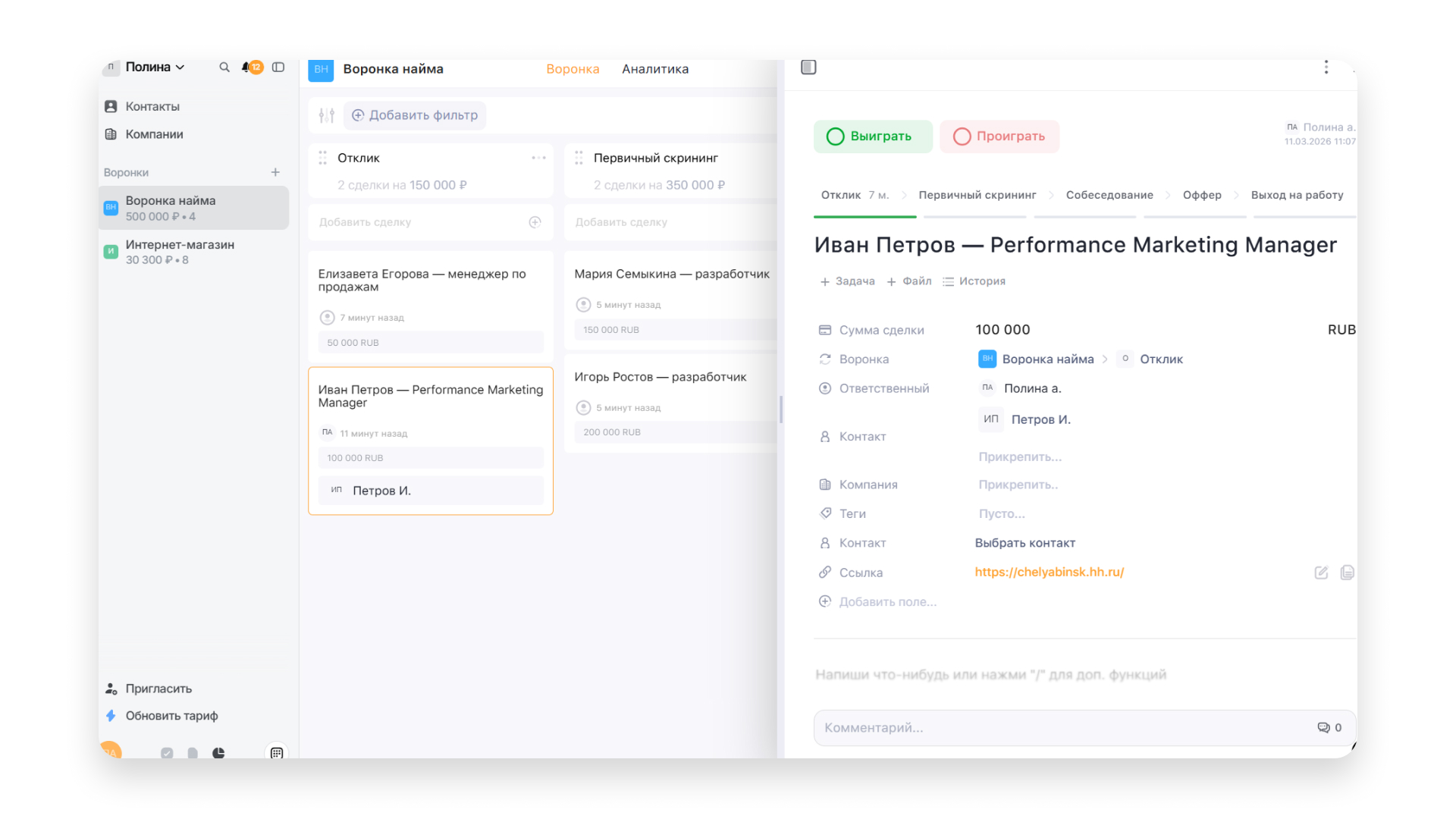
Task: Mark deal as won with Выиграть
Action: [873, 136]
